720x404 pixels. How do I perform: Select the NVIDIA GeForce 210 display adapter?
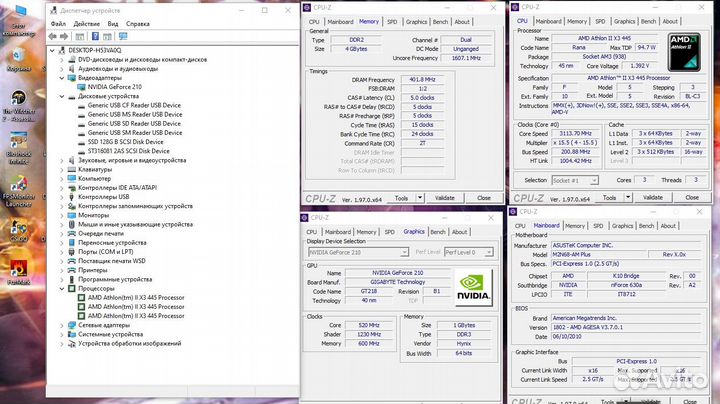click(114, 87)
